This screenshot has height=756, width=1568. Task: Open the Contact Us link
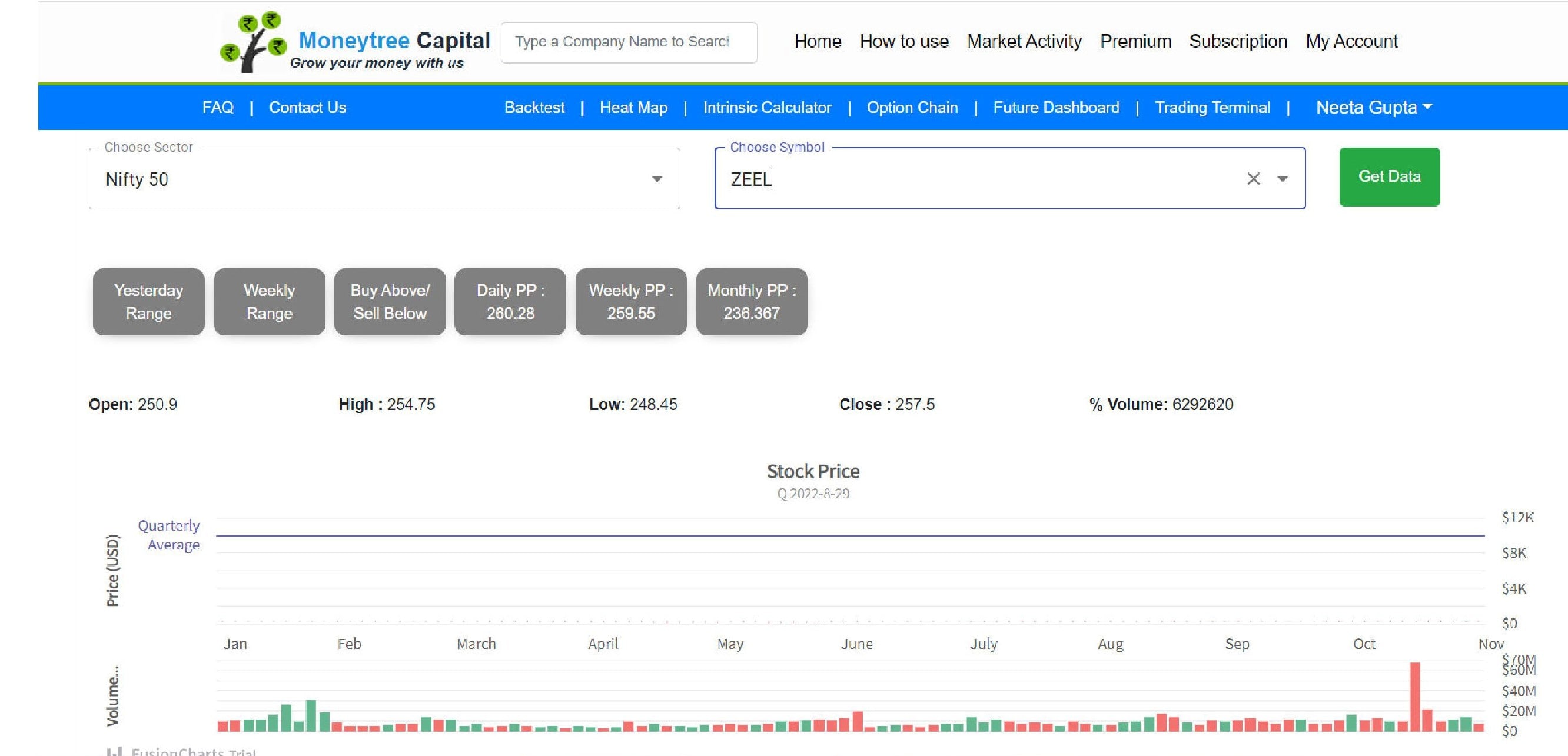(307, 108)
